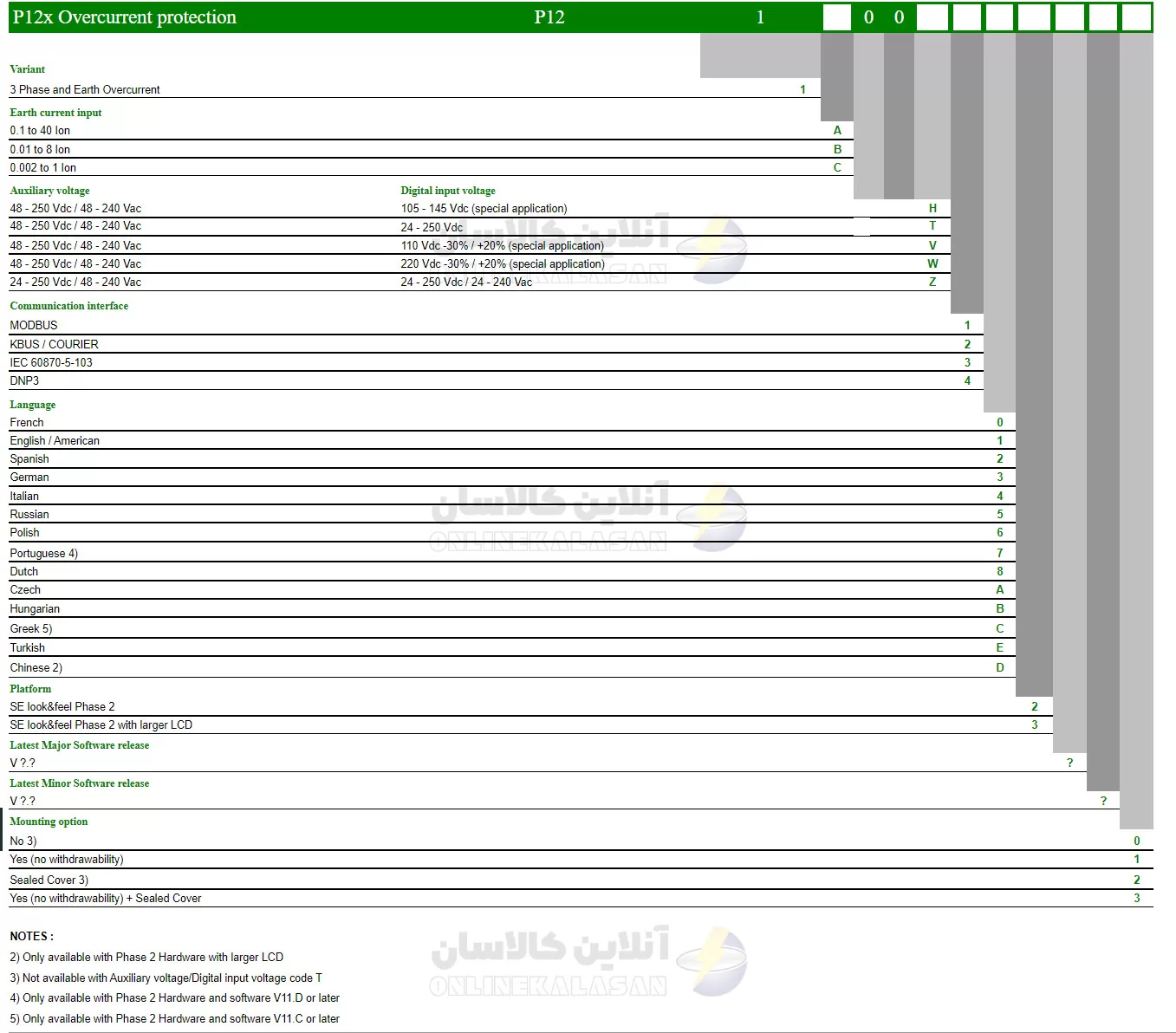Click code letter 'Z' in voltage rows
The height and width of the screenshot is (1033, 1176).
(x=932, y=282)
